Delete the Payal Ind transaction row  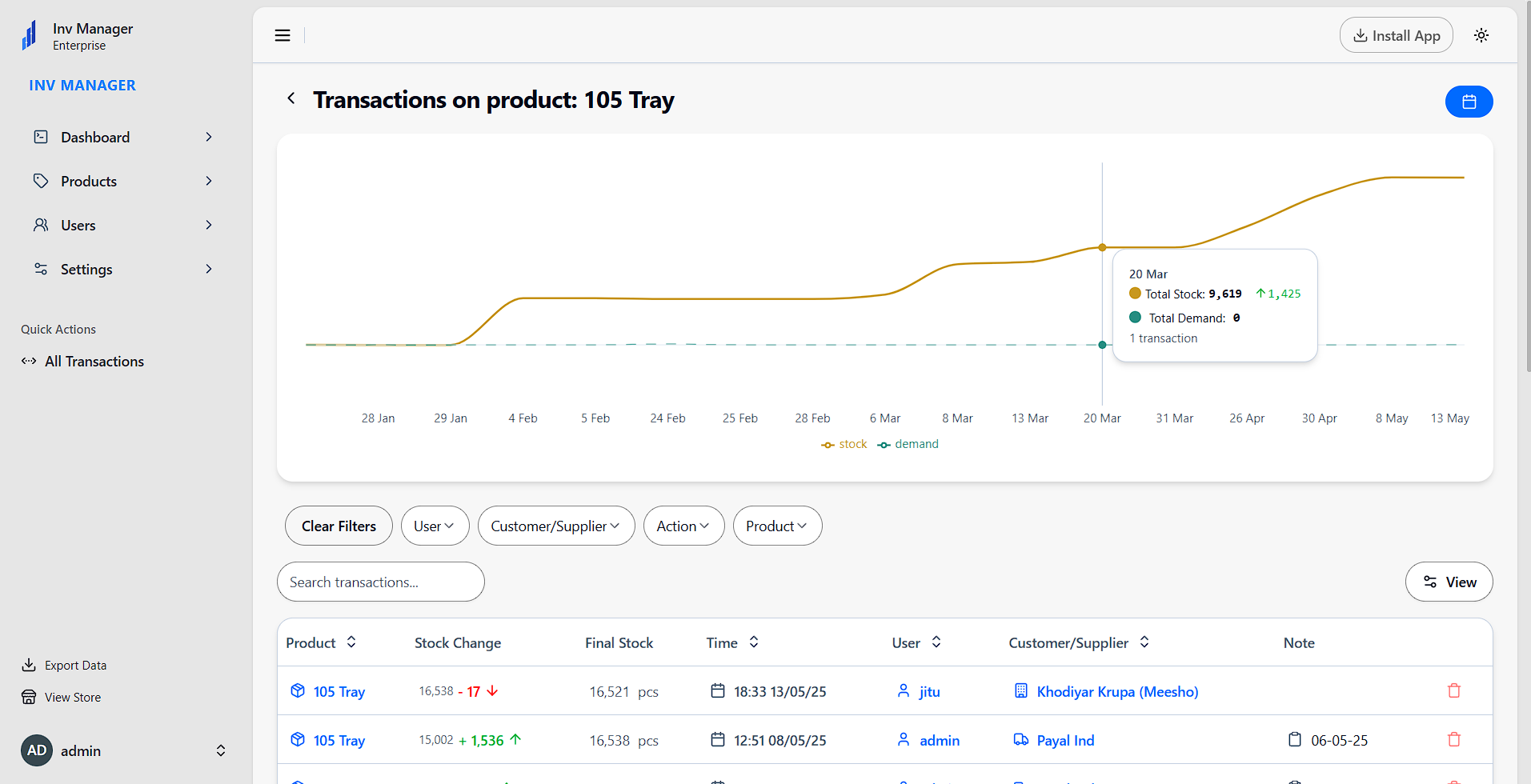[x=1454, y=740]
